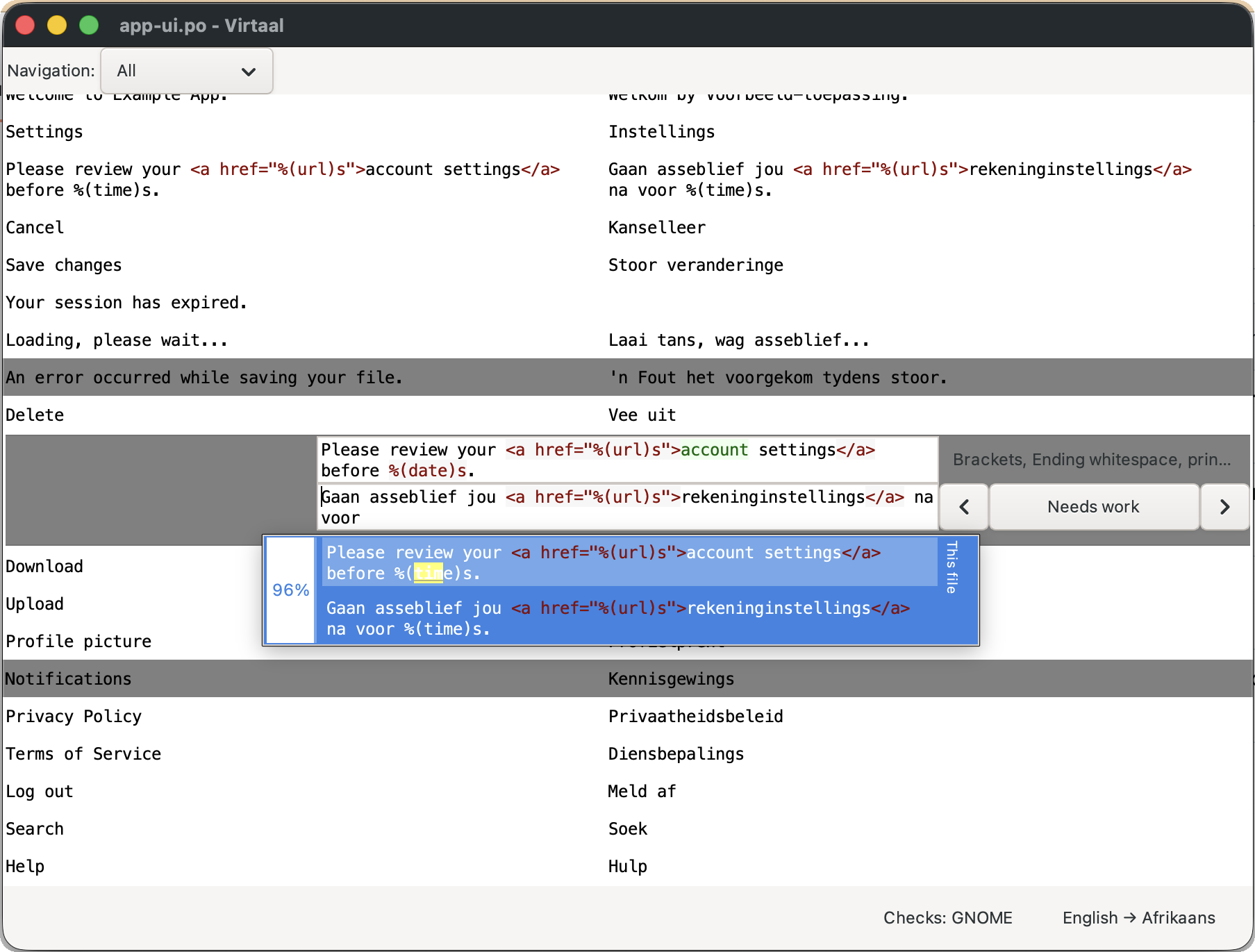Screen dimensions: 1255x952
Task: Select the Terms of Service row
Action: pyautogui.click(x=628, y=753)
